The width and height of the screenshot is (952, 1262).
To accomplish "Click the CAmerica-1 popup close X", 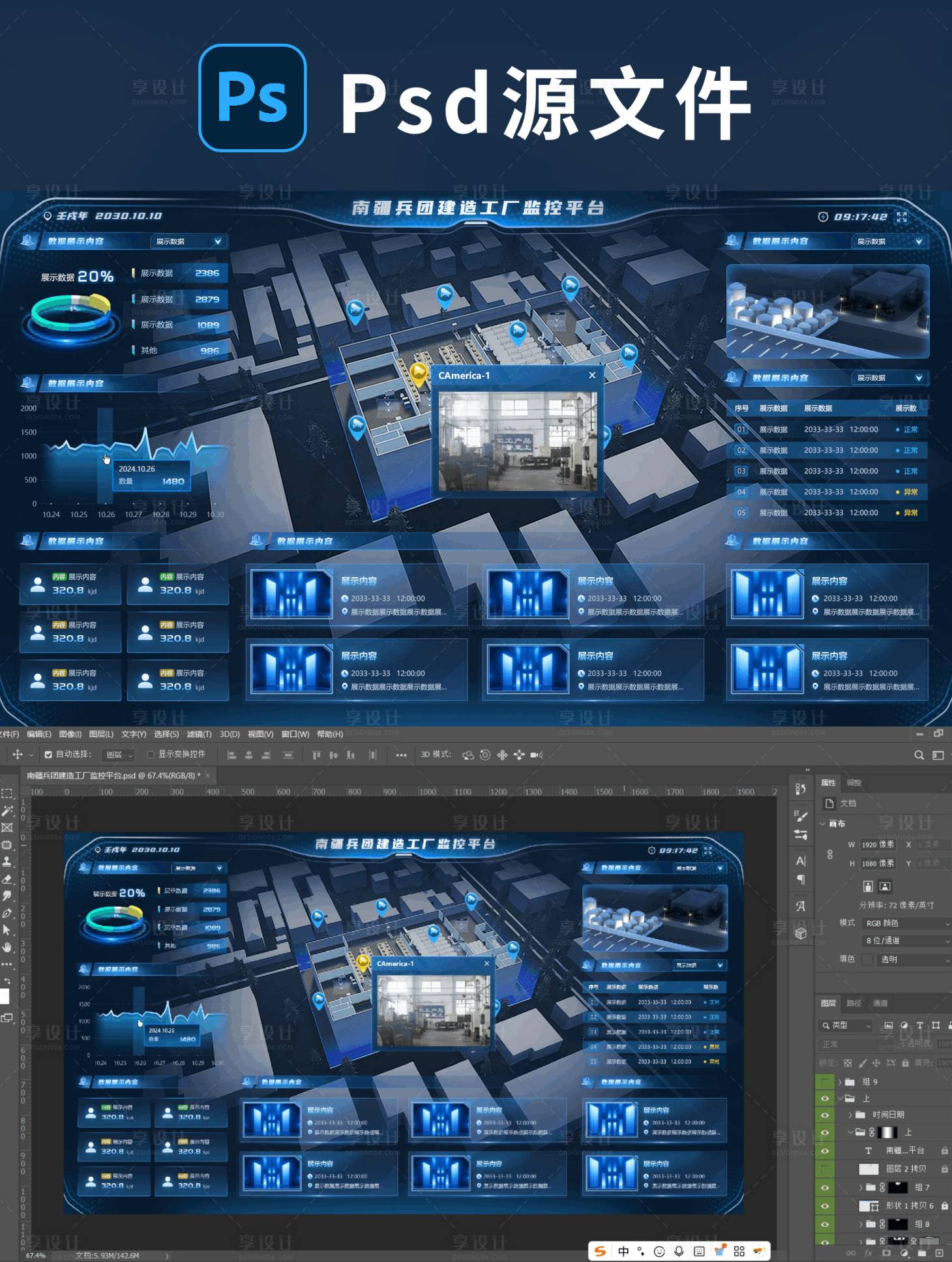I will coord(592,375).
